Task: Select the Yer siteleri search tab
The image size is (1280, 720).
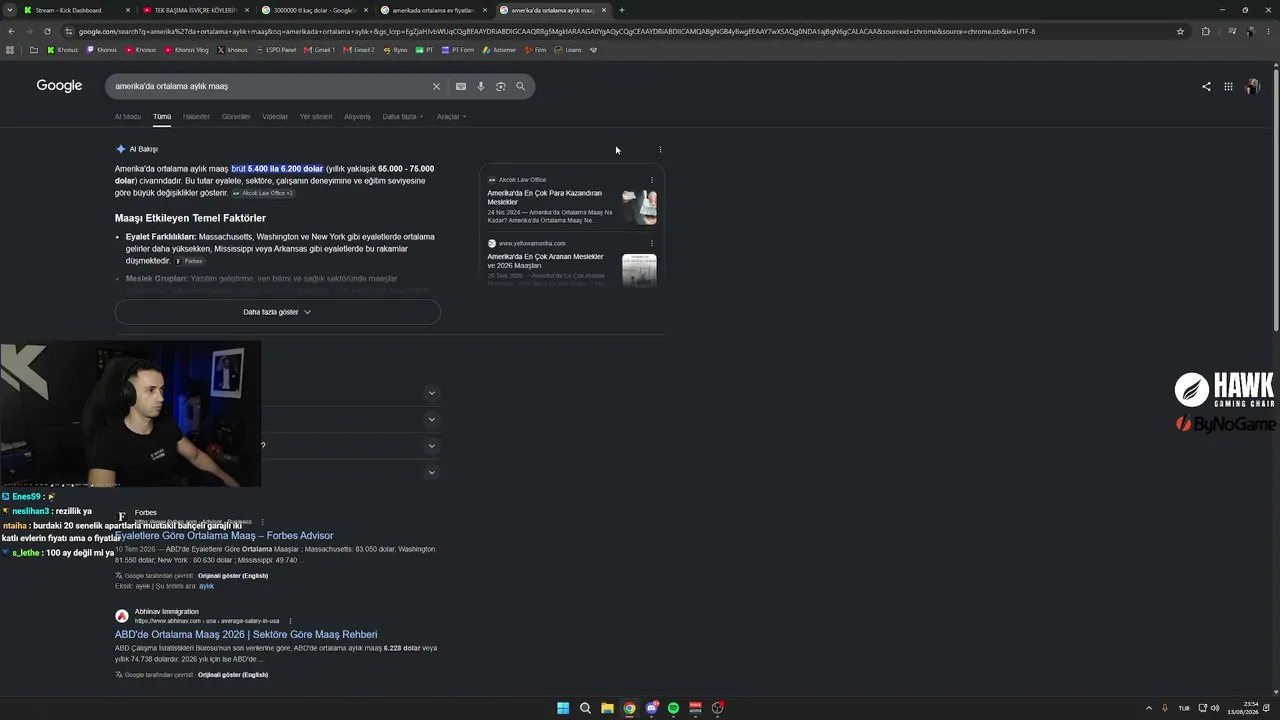Action: pyautogui.click(x=316, y=117)
